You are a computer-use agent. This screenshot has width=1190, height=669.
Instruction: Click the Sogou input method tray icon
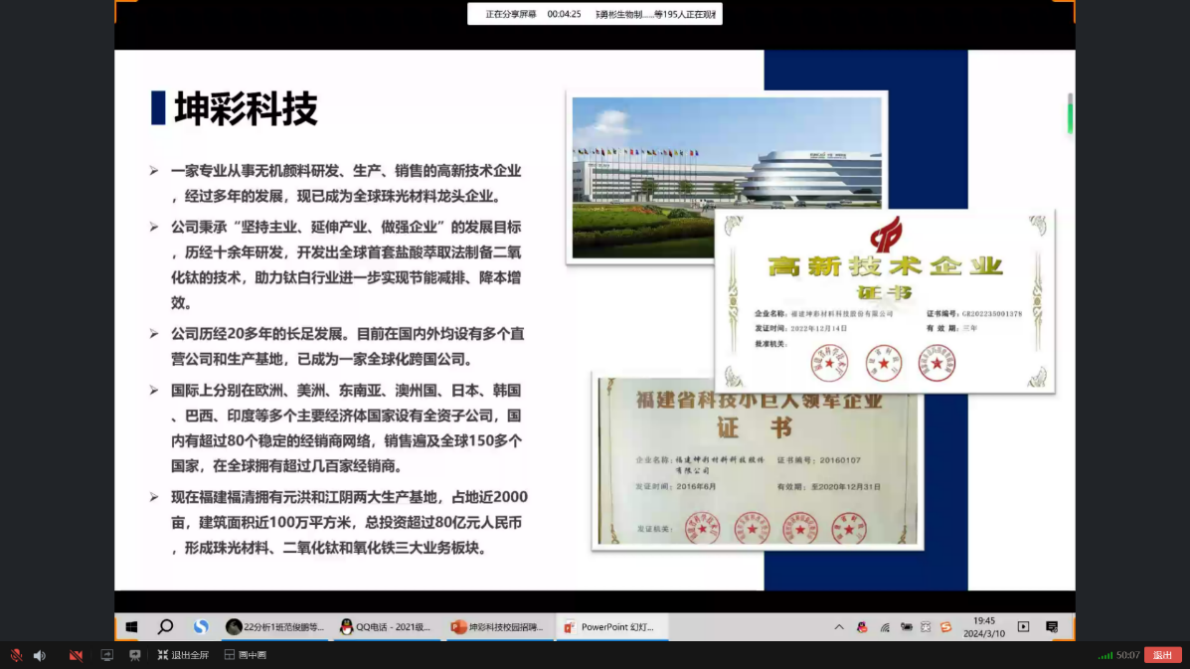(x=946, y=627)
